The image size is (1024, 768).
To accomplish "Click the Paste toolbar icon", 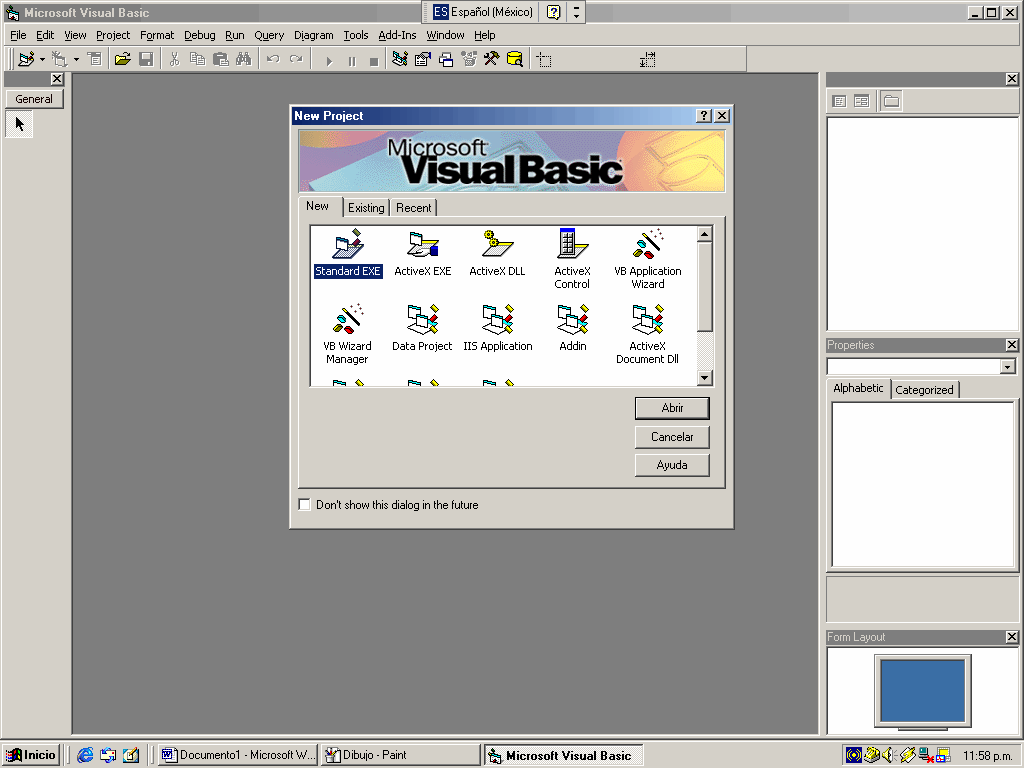I will click(x=221, y=59).
